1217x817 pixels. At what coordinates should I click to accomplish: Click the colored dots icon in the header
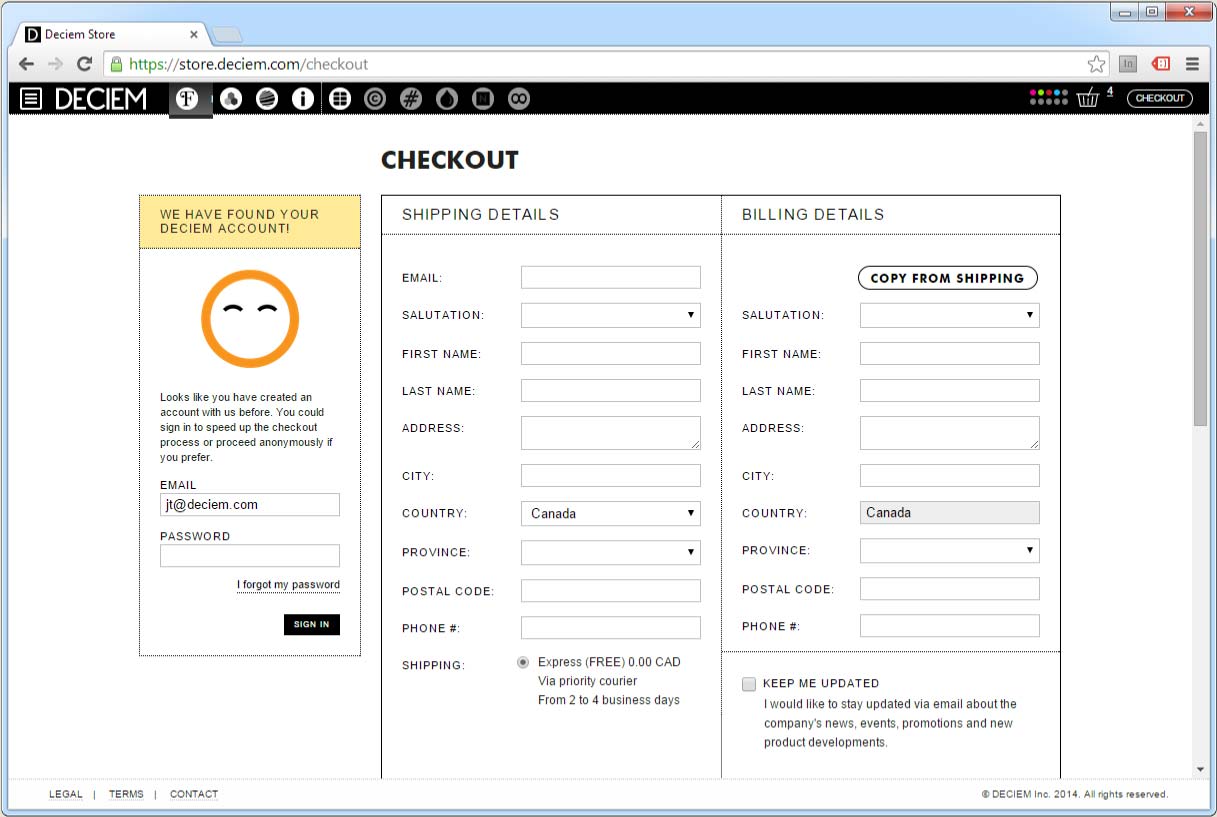(x=1049, y=97)
